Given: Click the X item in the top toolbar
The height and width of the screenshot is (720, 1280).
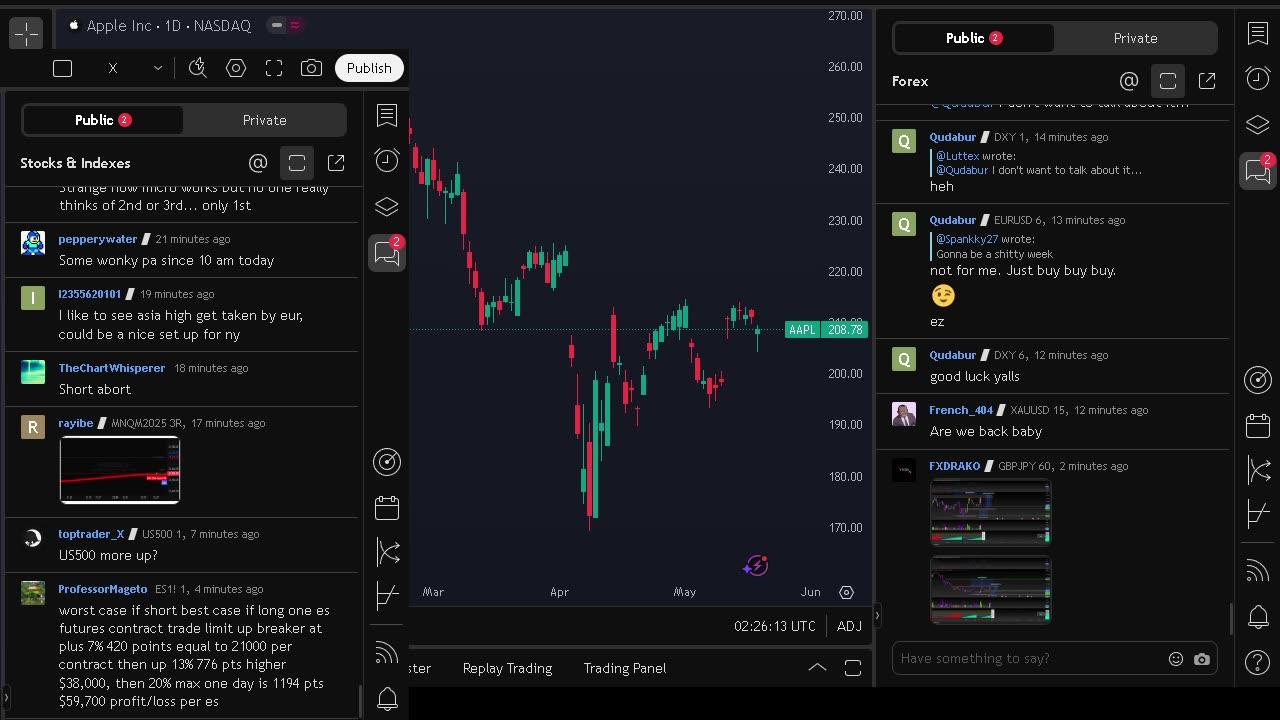Looking at the screenshot, I should pos(113,68).
